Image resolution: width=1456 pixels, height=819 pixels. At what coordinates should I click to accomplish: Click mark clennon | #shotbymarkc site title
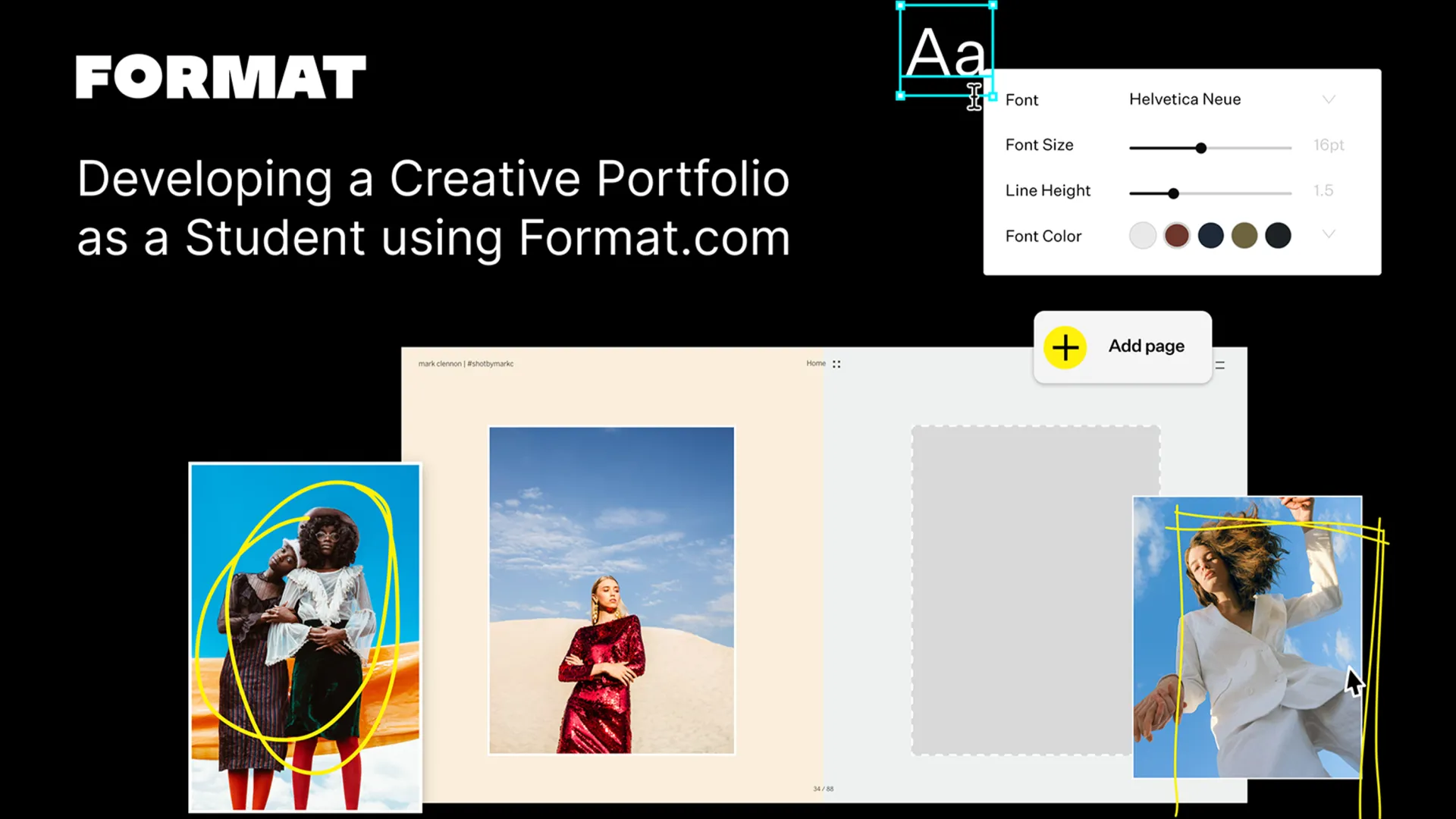[x=466, y=364]
